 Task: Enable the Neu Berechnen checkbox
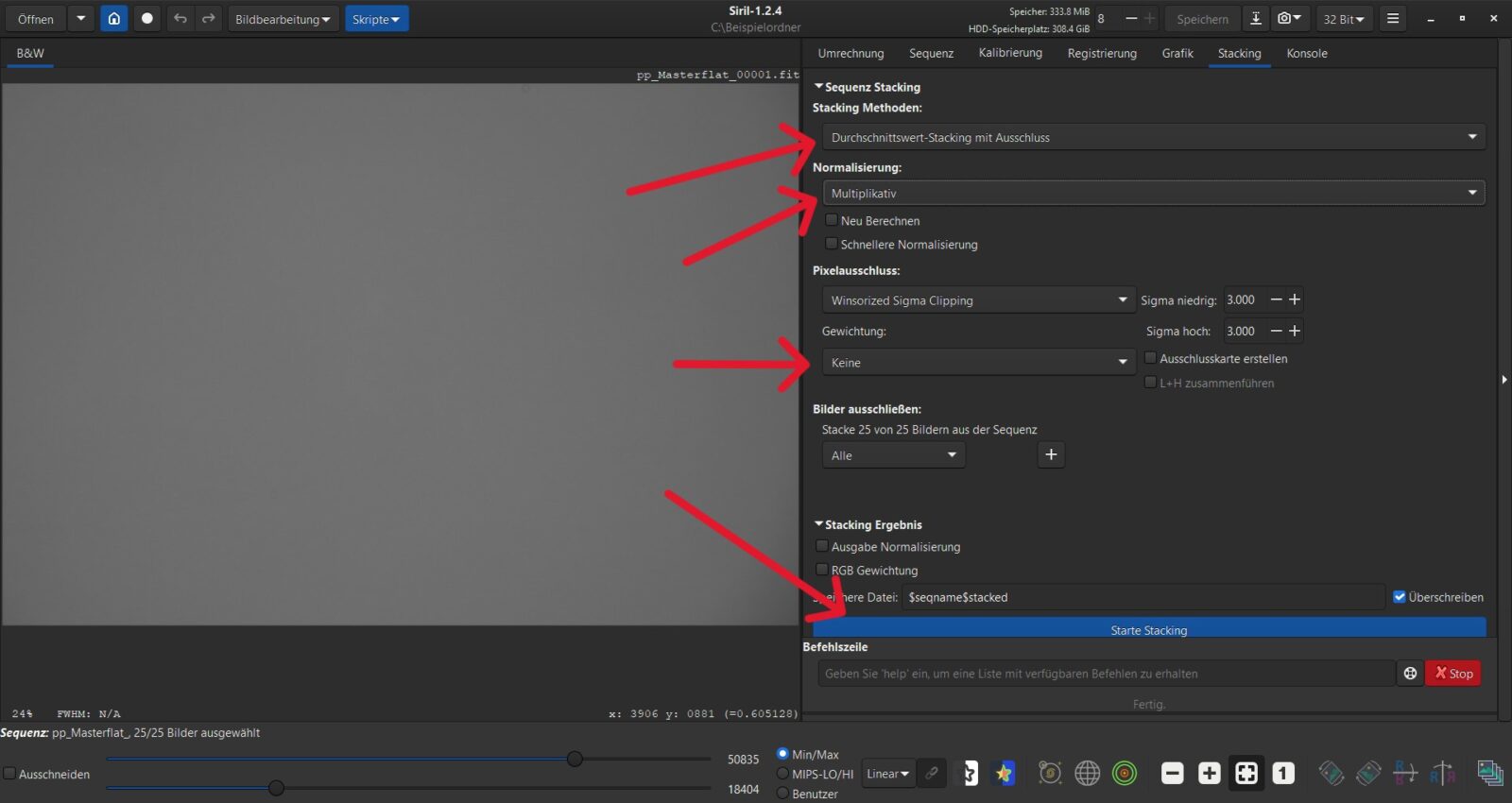pos(832,220)
